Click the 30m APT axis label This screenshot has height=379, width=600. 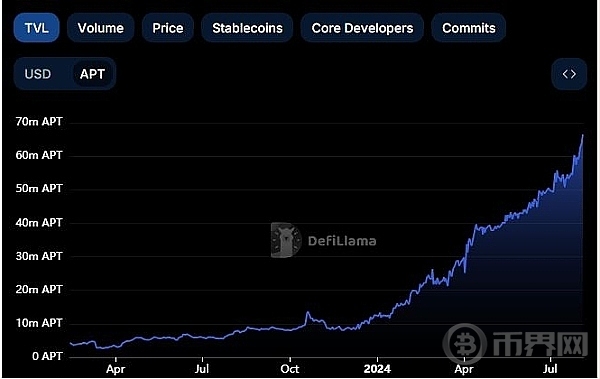[x=39, y=256]
